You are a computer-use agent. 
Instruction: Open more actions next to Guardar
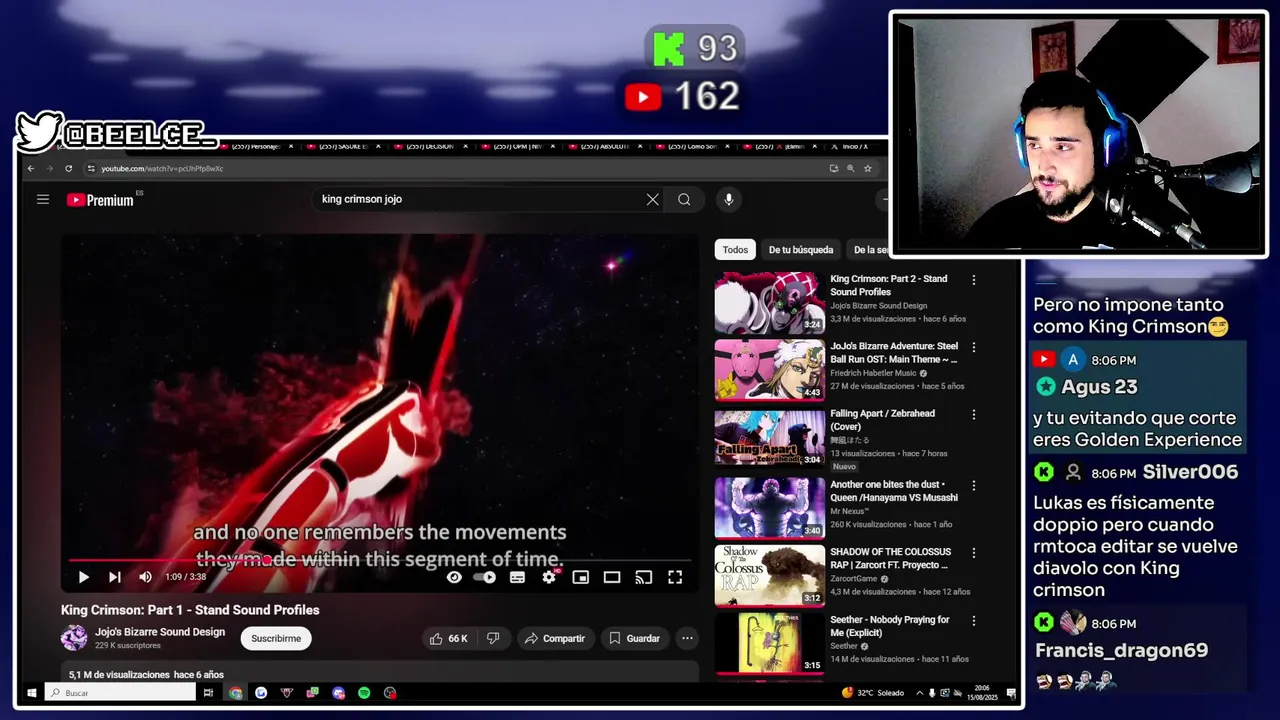point(687,638)
